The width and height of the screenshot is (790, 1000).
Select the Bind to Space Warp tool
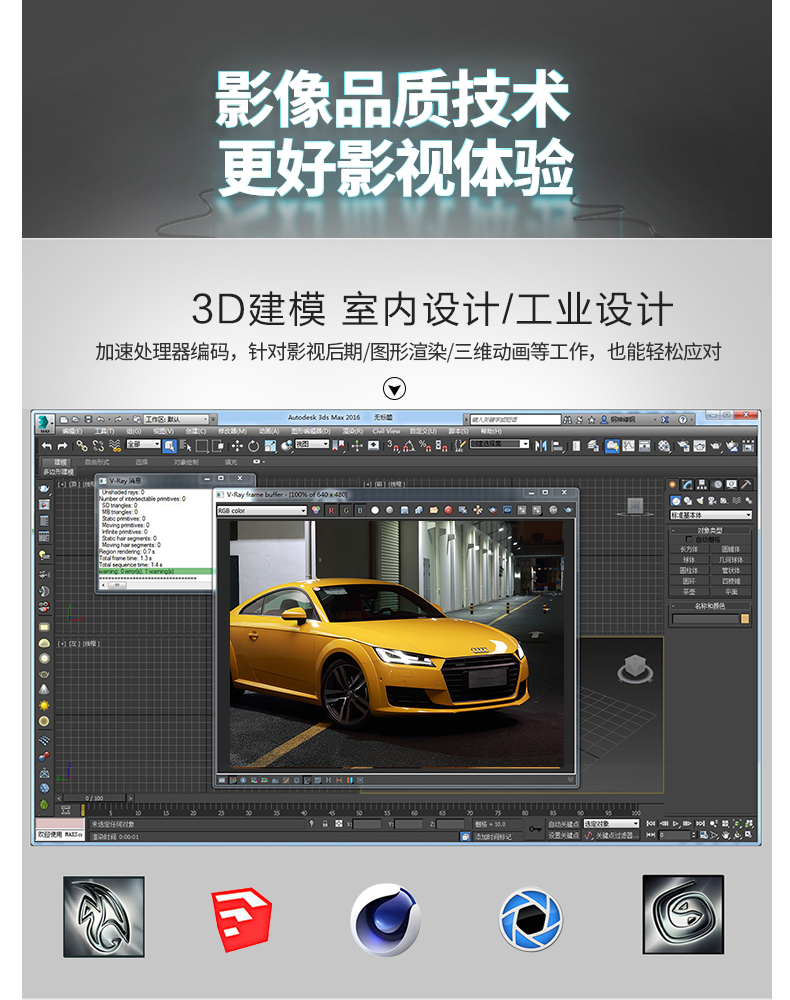point(115,446)
